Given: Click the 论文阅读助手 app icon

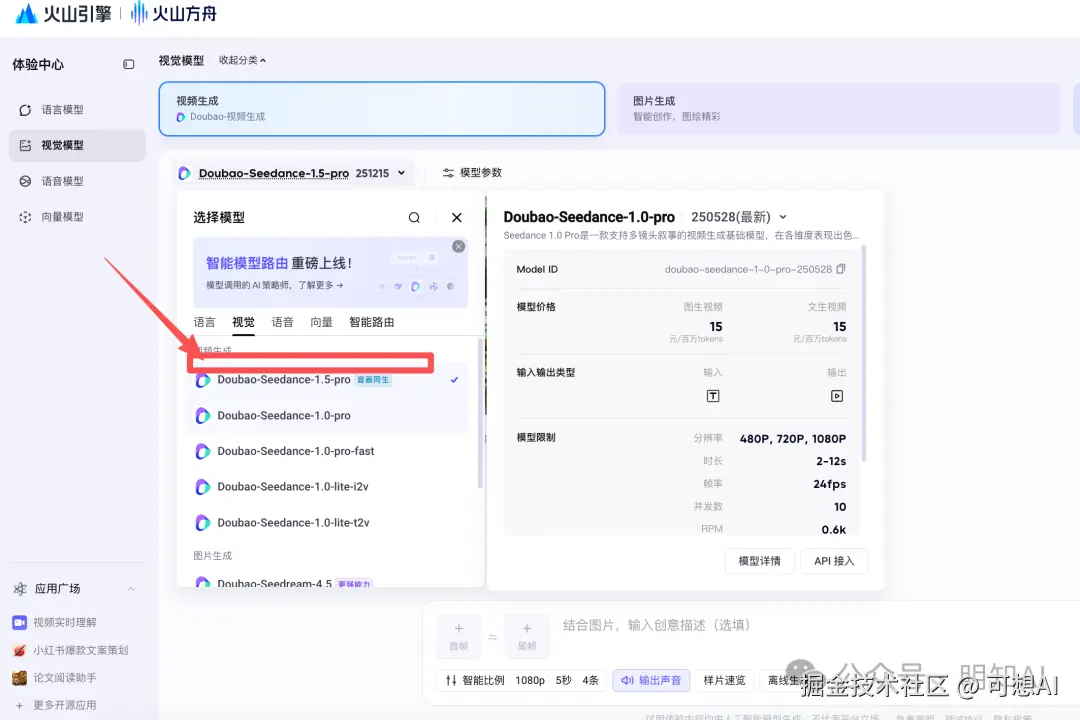Looking at the screenshot, I should (19, 677).
